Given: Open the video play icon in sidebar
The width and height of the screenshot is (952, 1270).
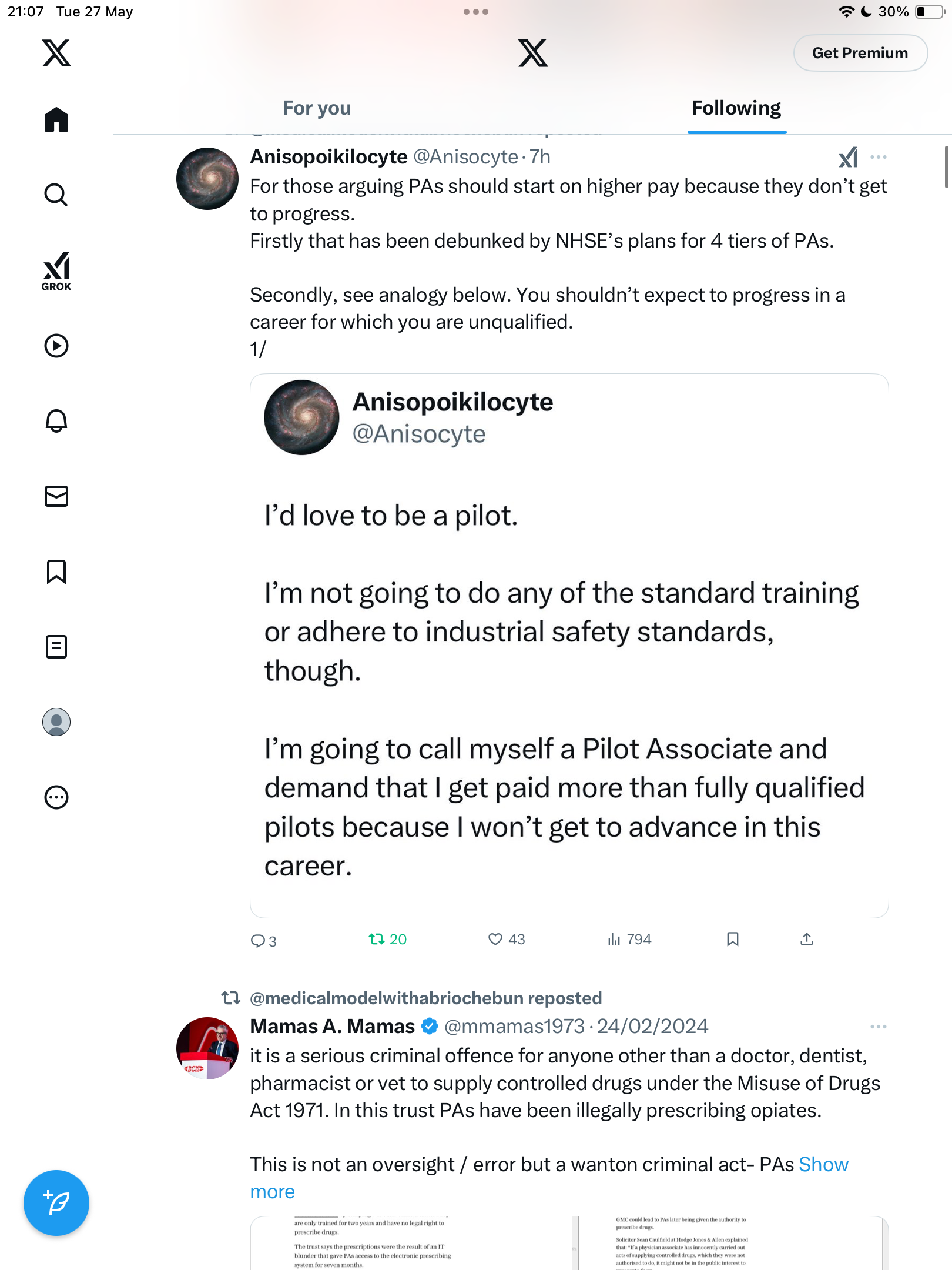Looking at the screenshot, I should click(56, 345).
